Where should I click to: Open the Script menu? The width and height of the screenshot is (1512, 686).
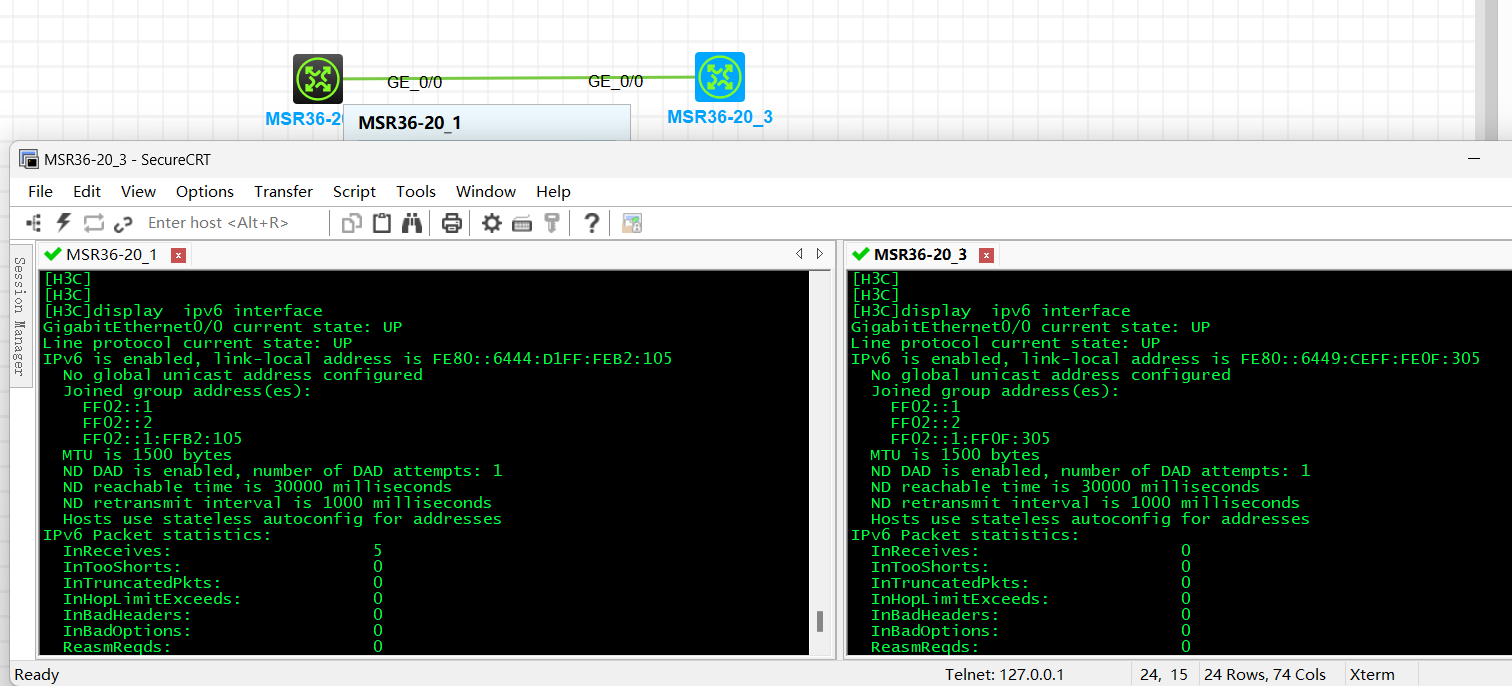click(x=354, y=191)
